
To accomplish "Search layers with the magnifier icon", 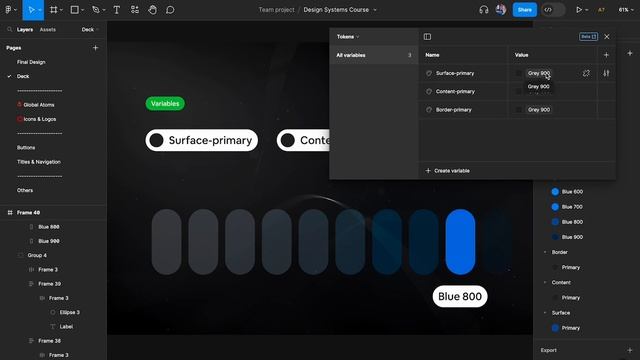I will (x=9, y=29).
